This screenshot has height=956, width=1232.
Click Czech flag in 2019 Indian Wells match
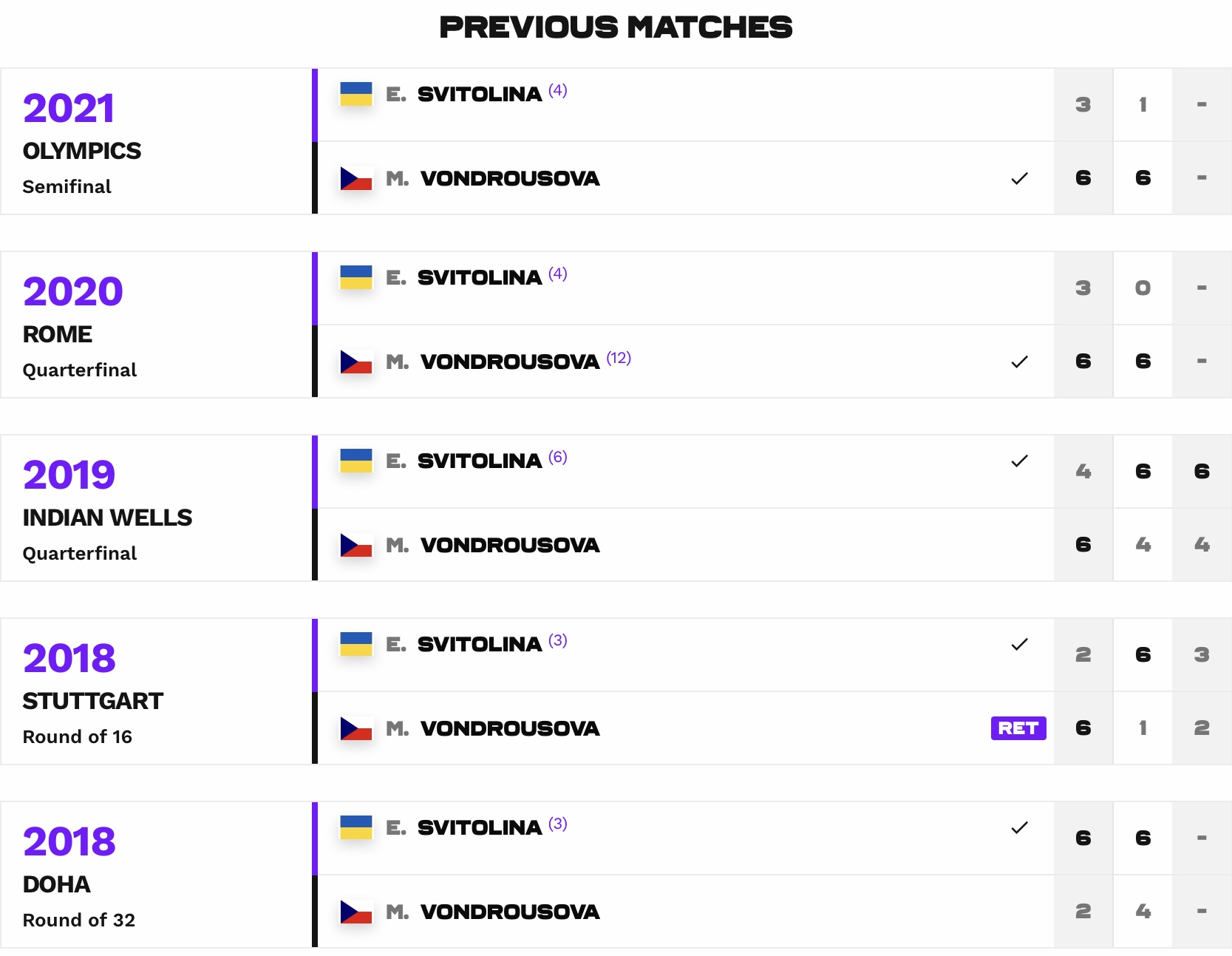[x=355, y=545]
